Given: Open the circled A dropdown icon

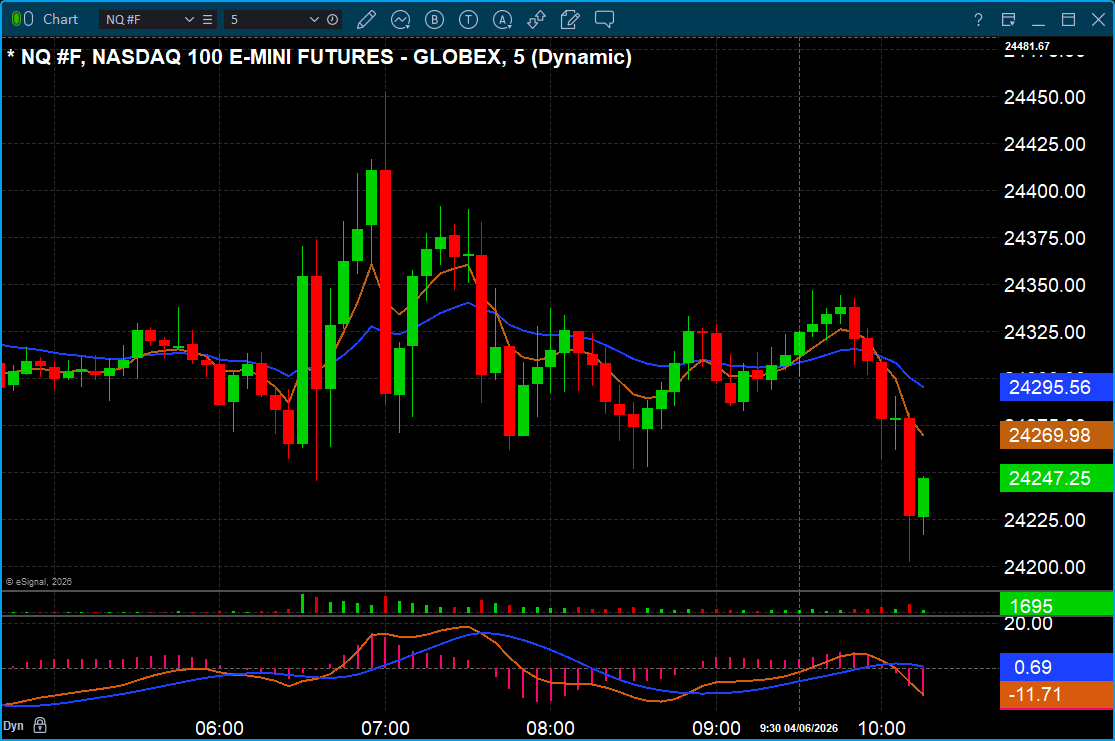Looking at the screenshot, I should tap(503, 20).
